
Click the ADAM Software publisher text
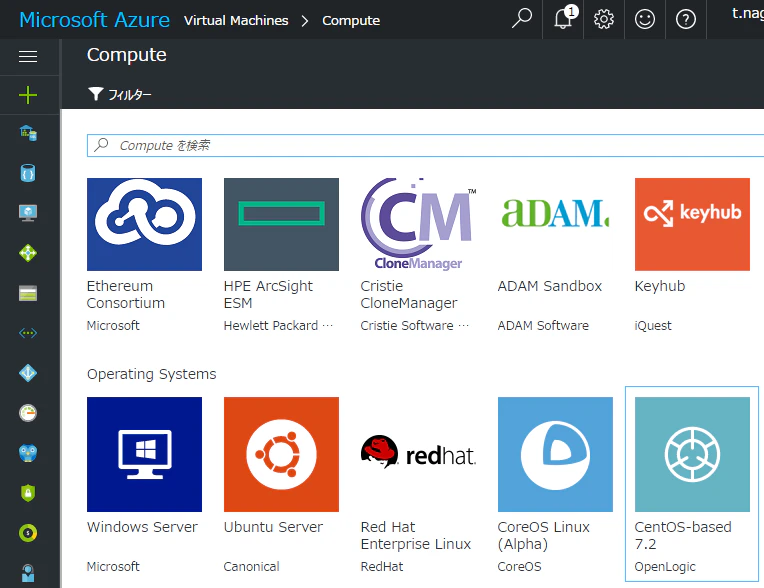point(543,325)
